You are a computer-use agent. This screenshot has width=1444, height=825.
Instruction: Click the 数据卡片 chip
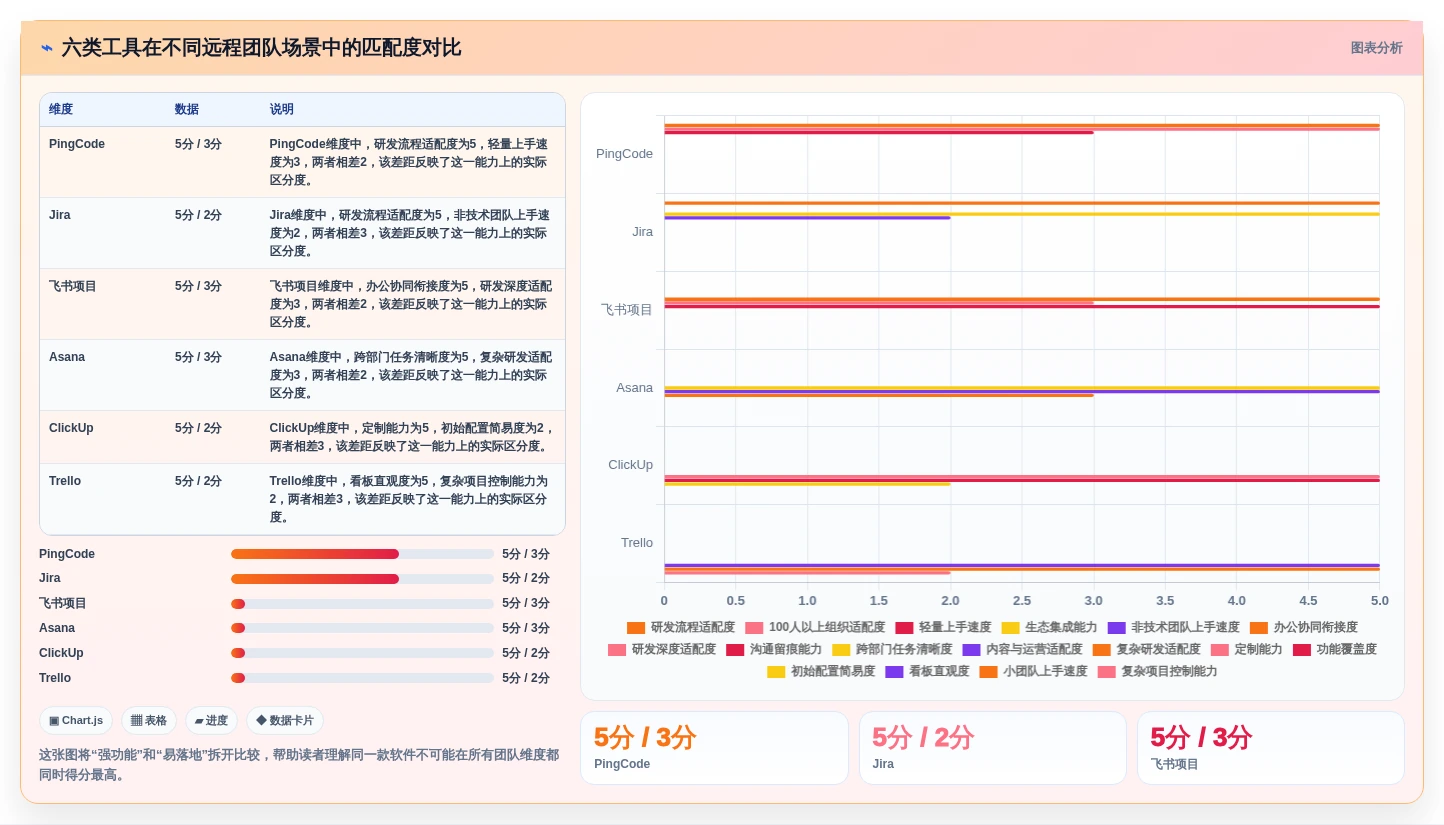(x=285, y=720)
